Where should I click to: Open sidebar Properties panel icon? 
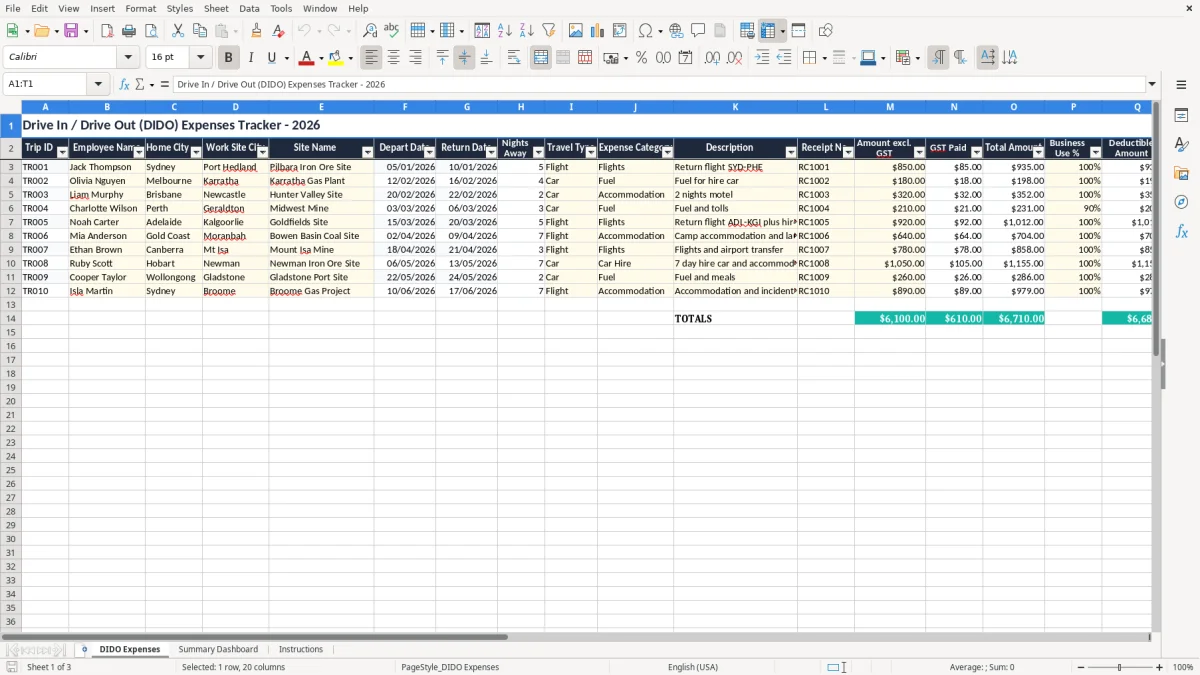(1181, 116)
